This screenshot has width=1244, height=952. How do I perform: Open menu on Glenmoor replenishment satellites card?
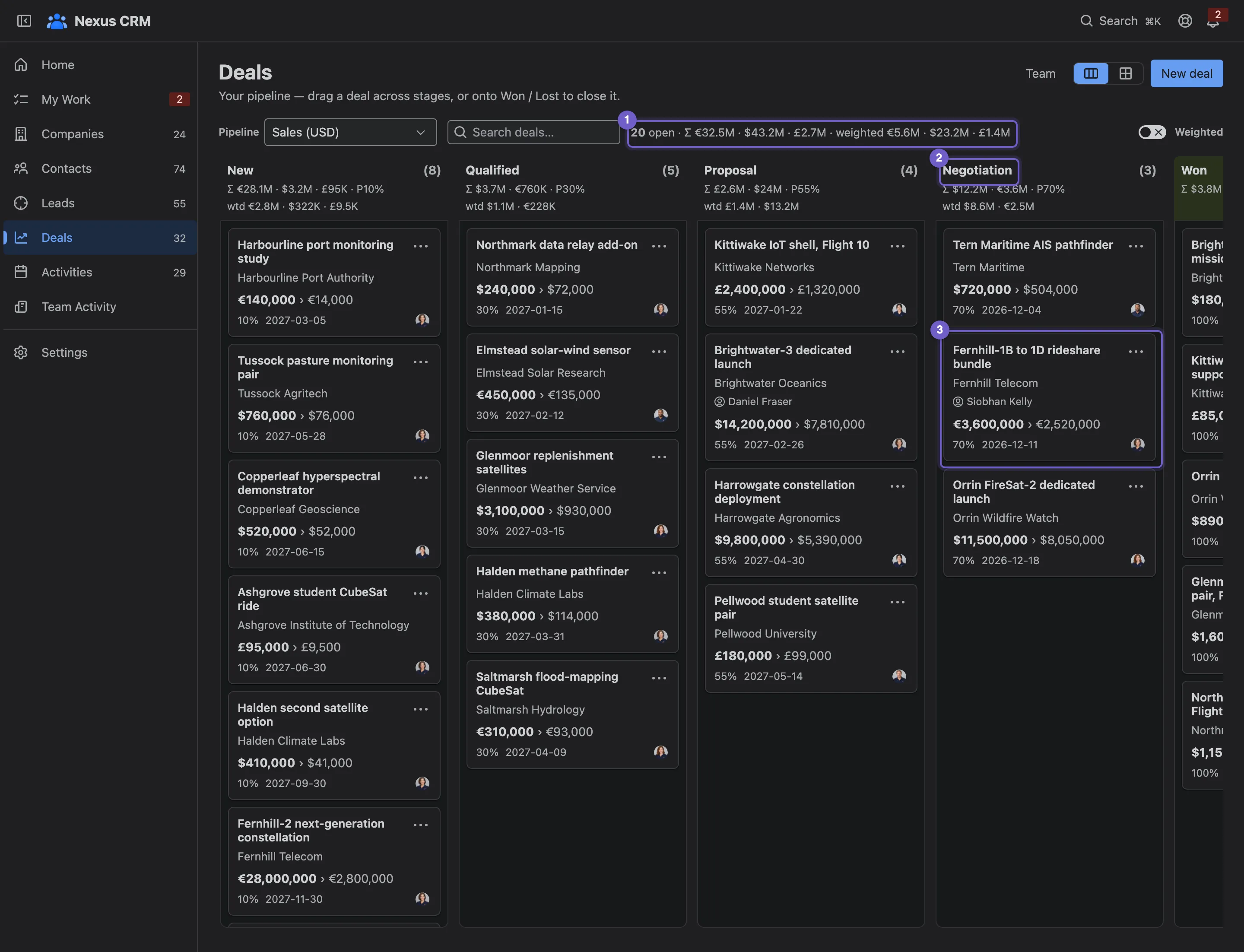(x=659, y=457)
